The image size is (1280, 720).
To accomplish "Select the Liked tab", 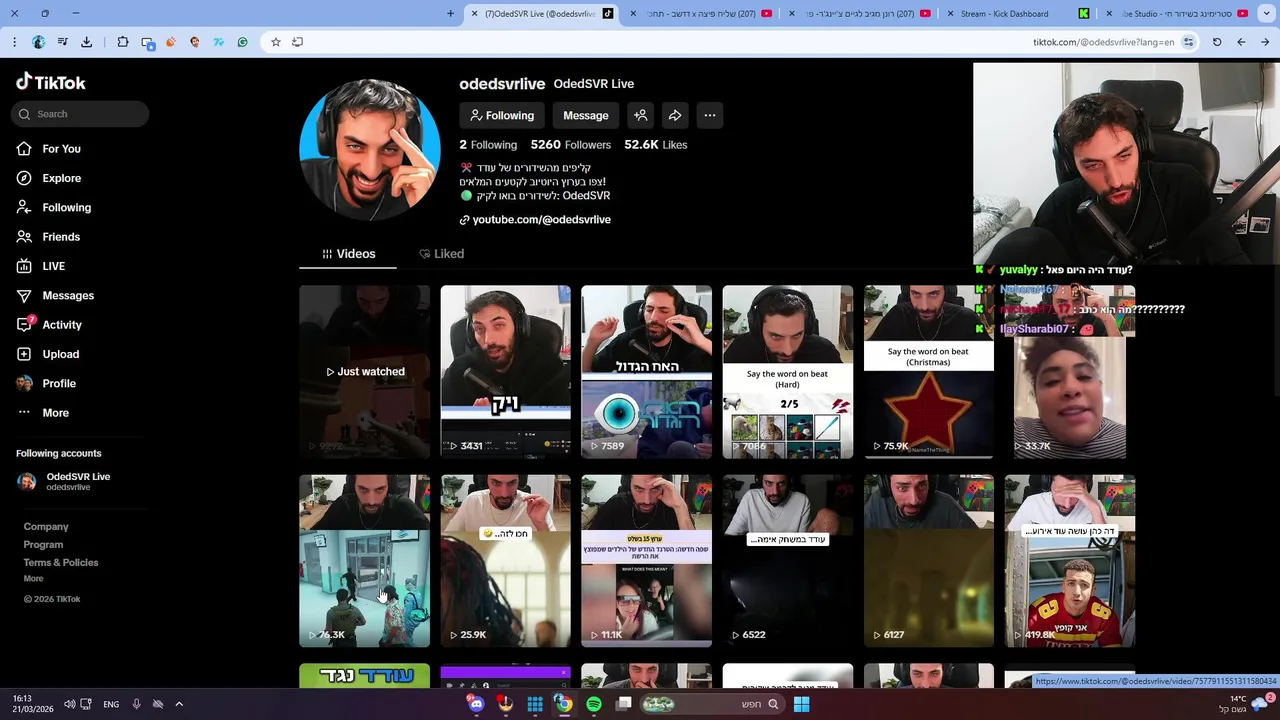I will (442, 254).
